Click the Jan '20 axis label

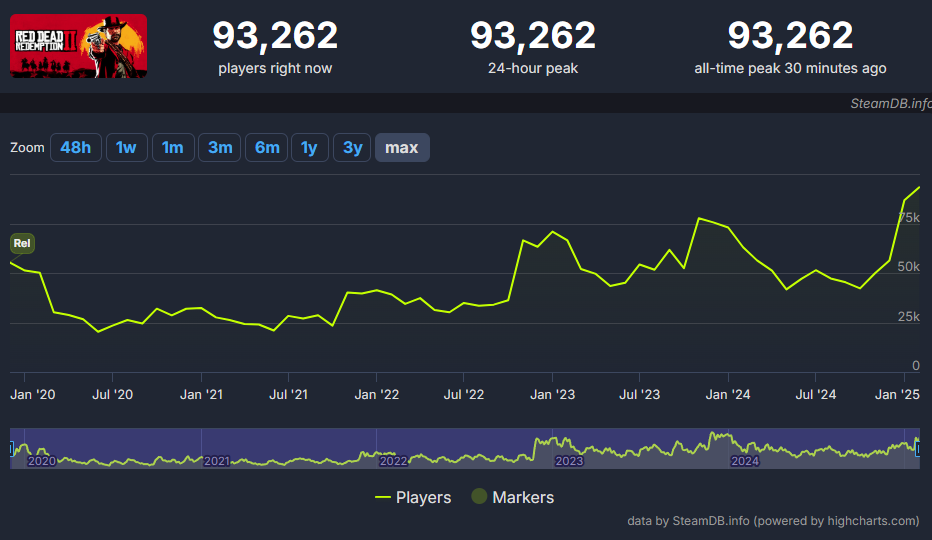click(33, 395)
